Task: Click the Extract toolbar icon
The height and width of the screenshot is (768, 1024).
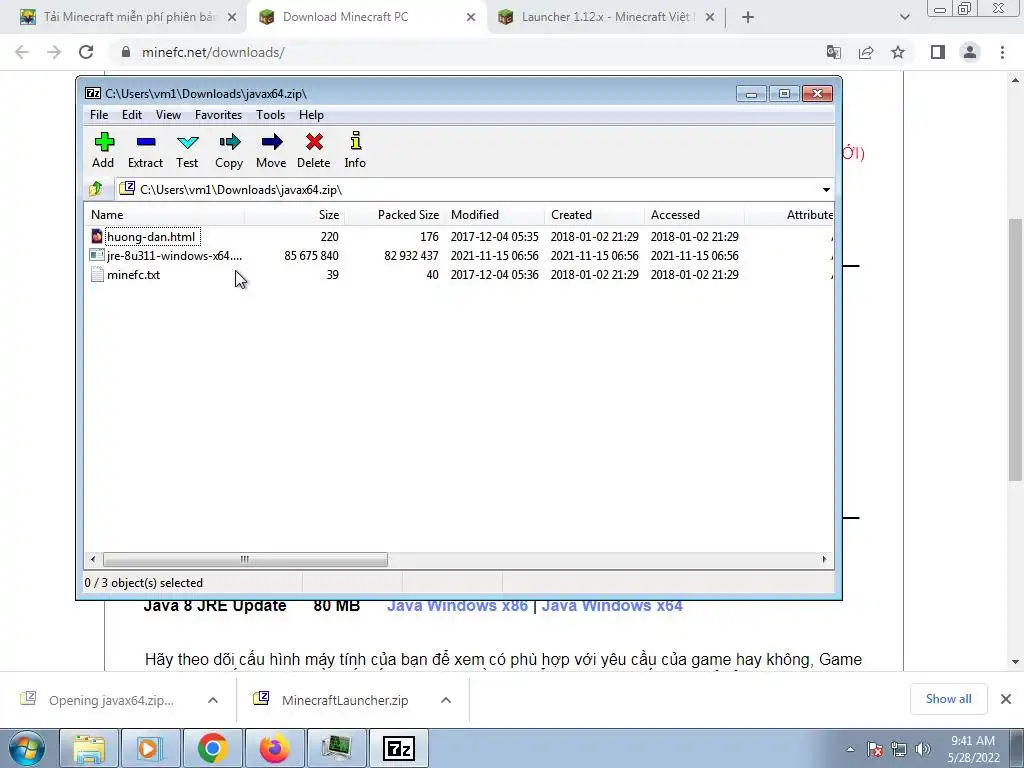Action: (146, 142)
